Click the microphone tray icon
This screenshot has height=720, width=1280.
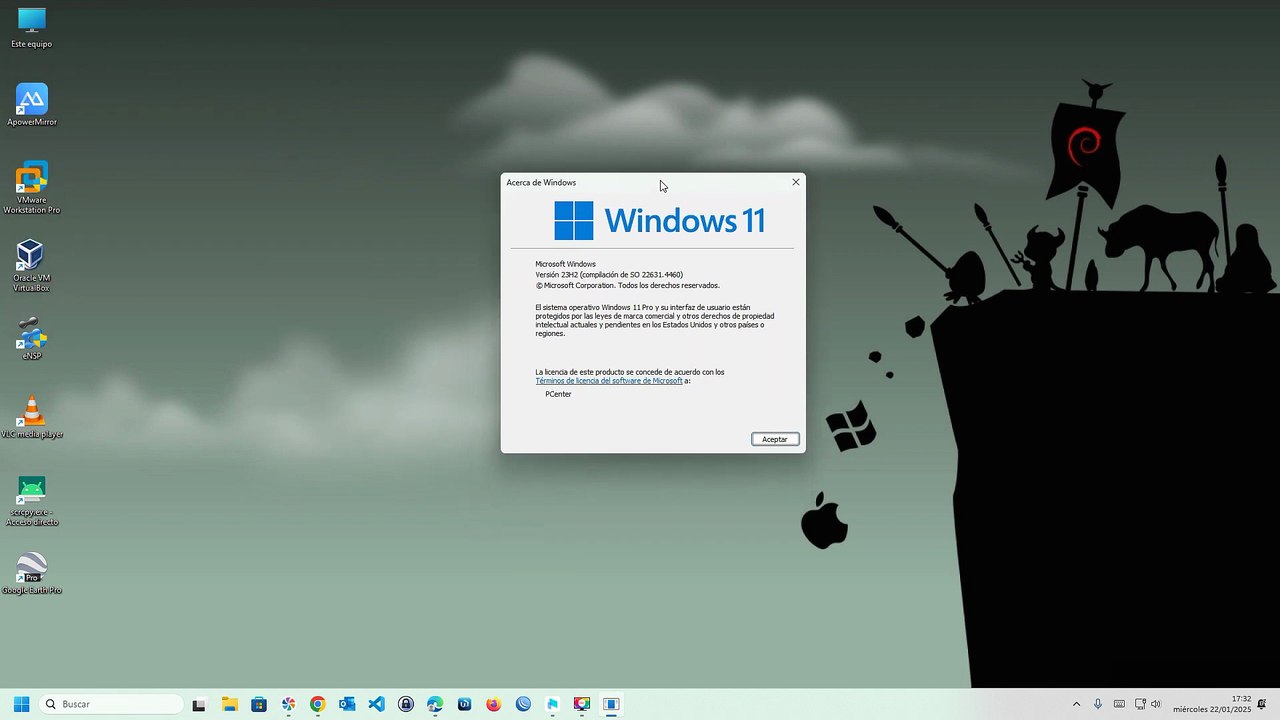click(1098, 704)
